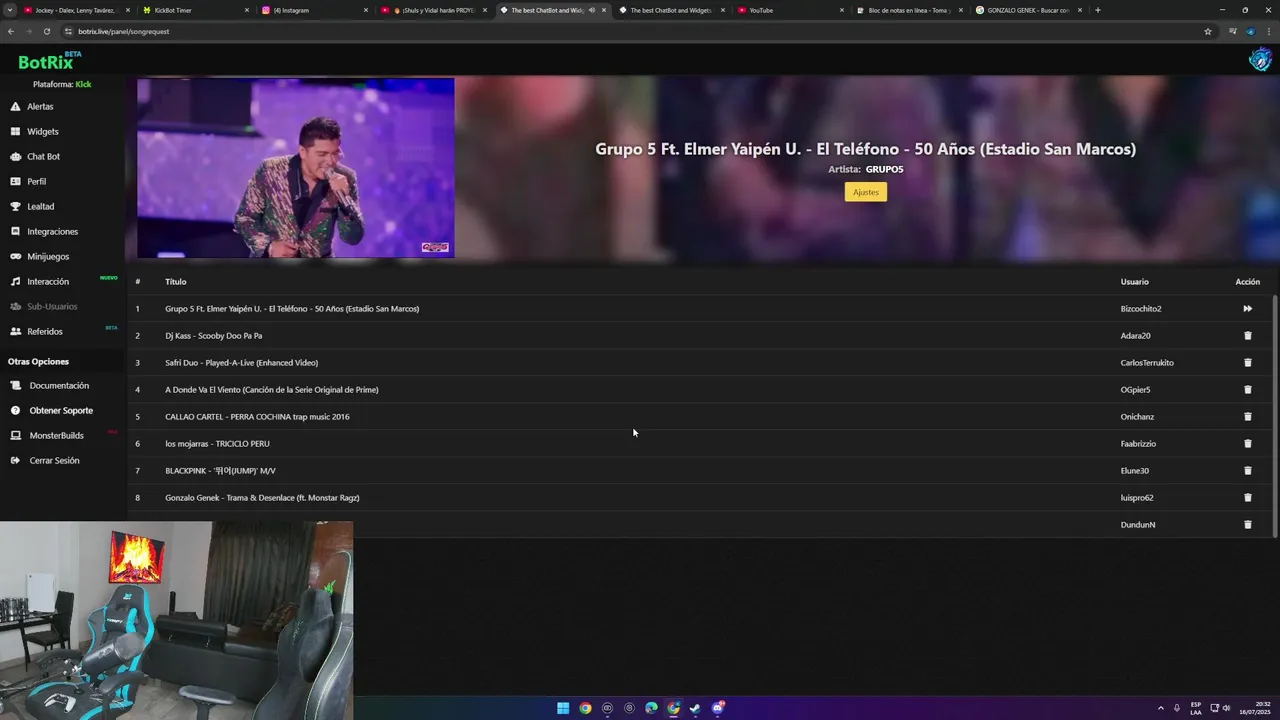This screenshot has width=1280, height=720.
Task: Open MonsterBuilds link
Action: [x=56, y=435]
